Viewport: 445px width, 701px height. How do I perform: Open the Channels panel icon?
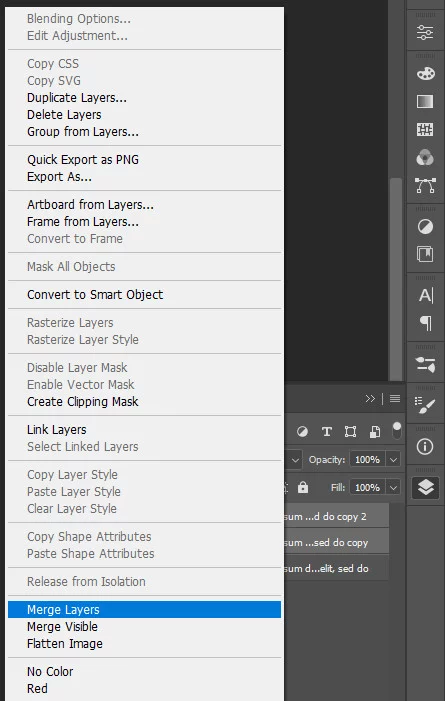(425, 157)
